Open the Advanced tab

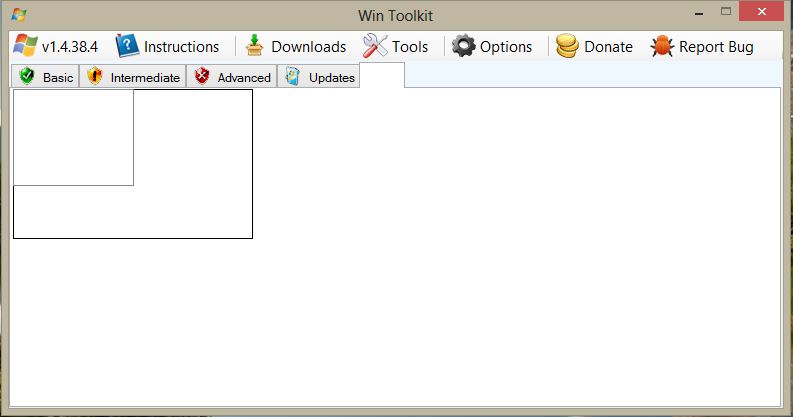tap(232, 76)
